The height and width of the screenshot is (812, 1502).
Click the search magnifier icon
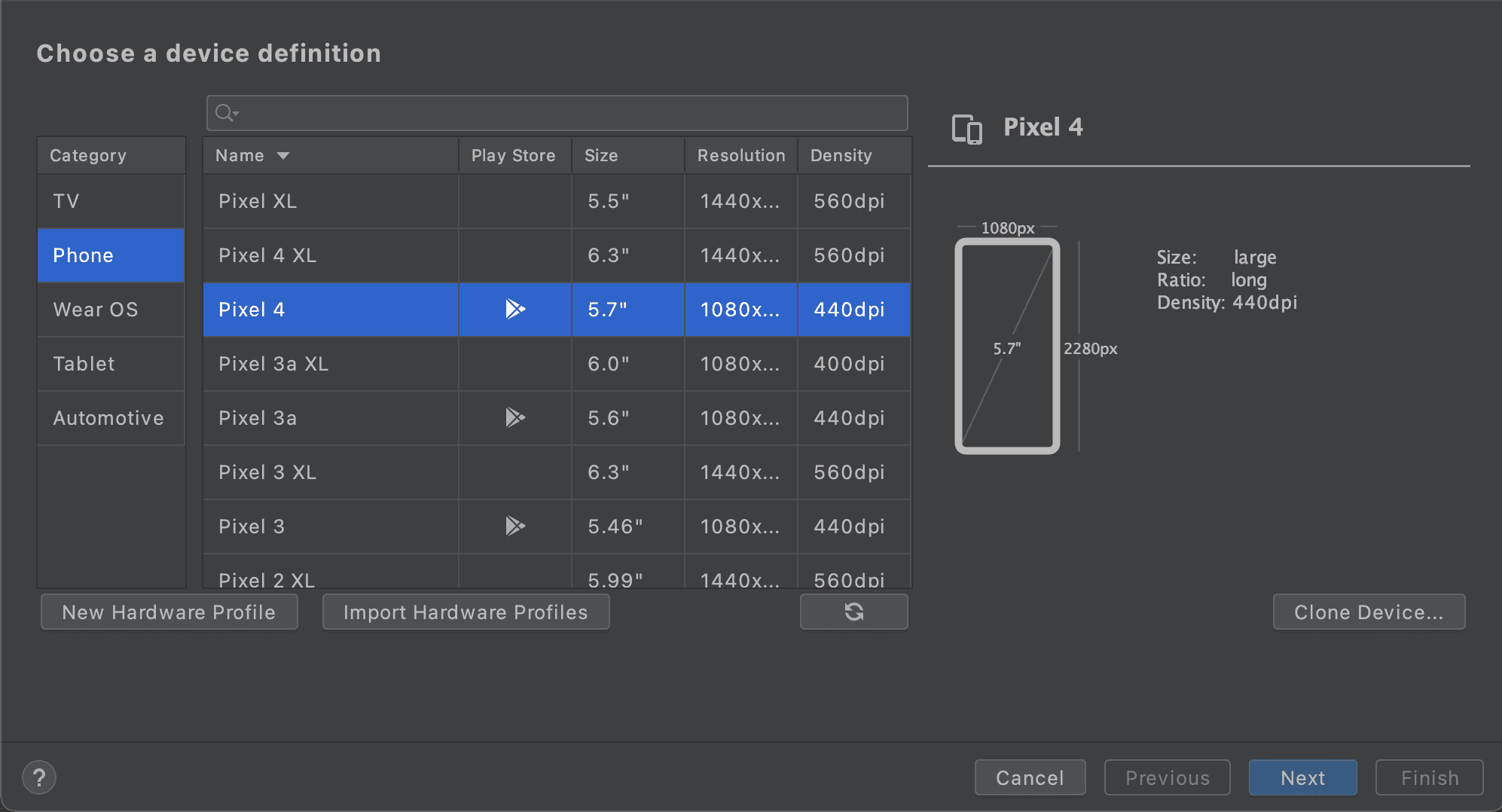click(226, 113)
